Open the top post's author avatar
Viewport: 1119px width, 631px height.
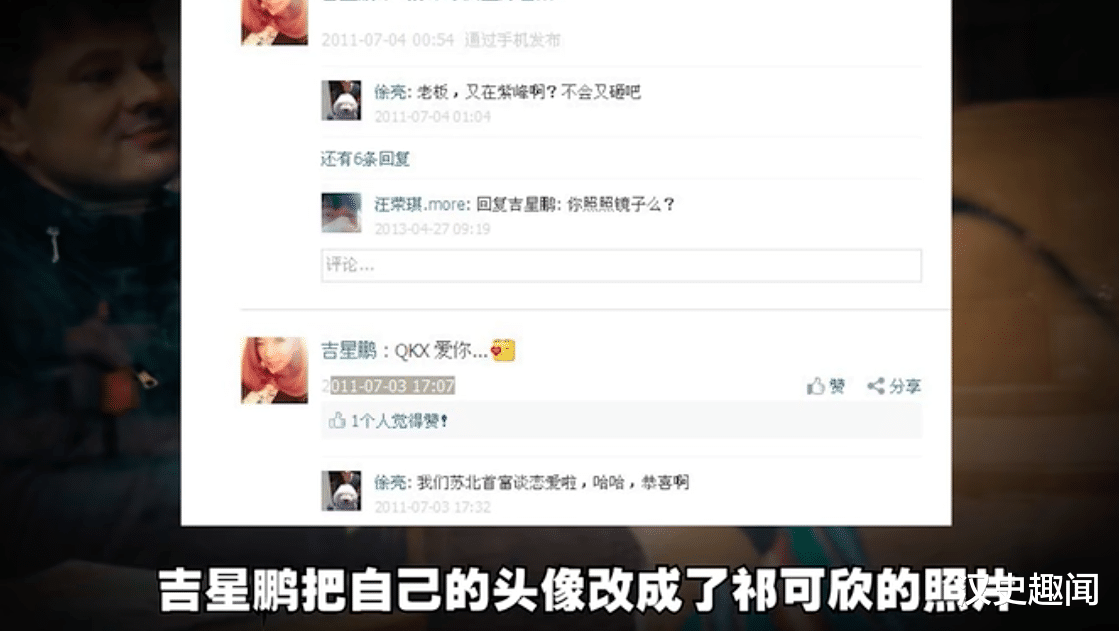point(275,22)
